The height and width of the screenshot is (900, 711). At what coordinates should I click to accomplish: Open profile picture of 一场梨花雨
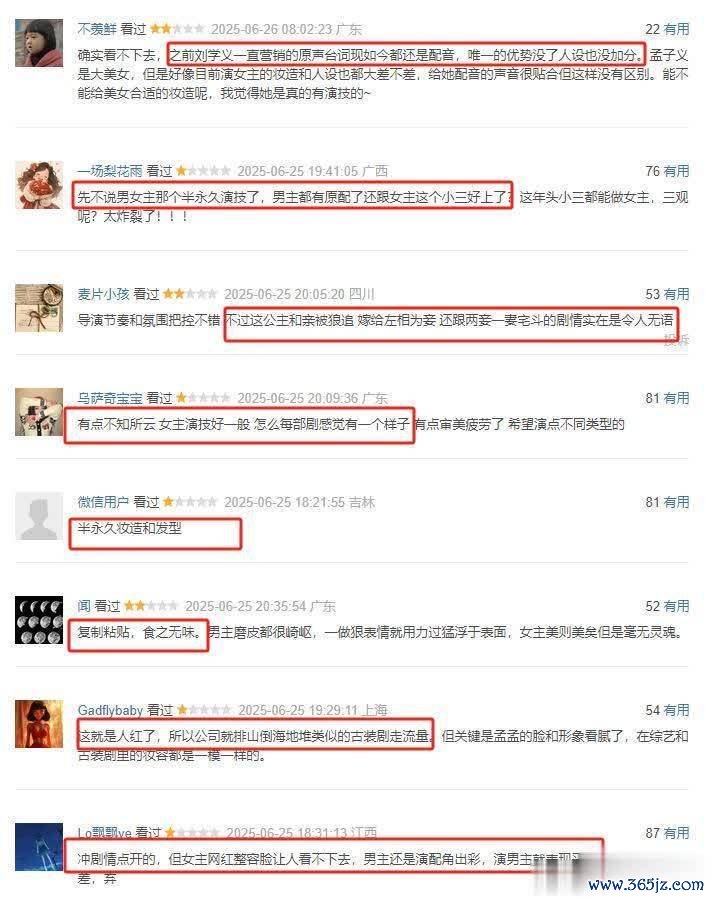[39, 185]
